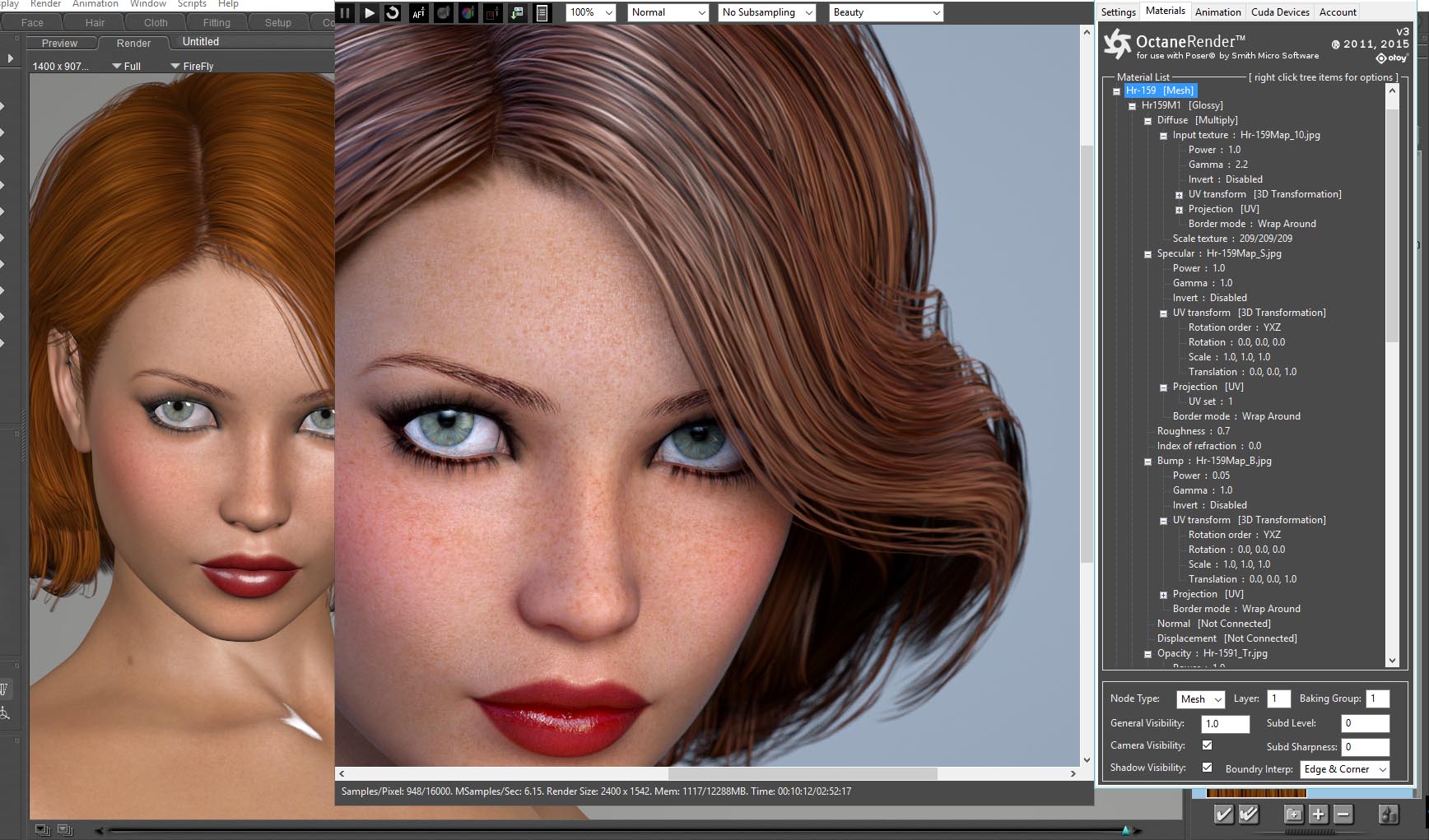Image resolution: width=1429 pixels, height=840 pixels.
Task: Collapse the Hr-159 [Mesh] tree node
Action: point(1117,91)
